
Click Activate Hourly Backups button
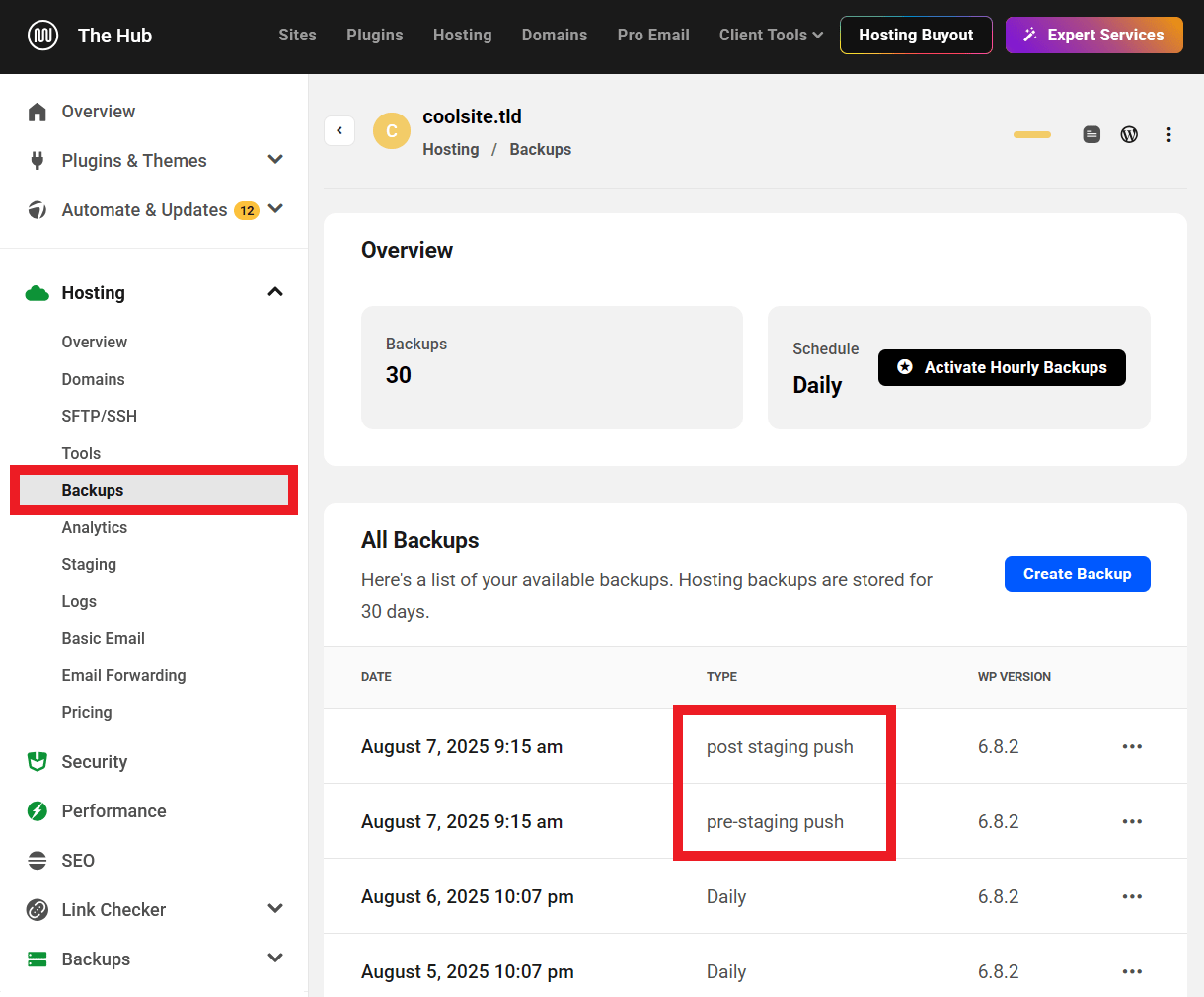(x=1002, y=367)
